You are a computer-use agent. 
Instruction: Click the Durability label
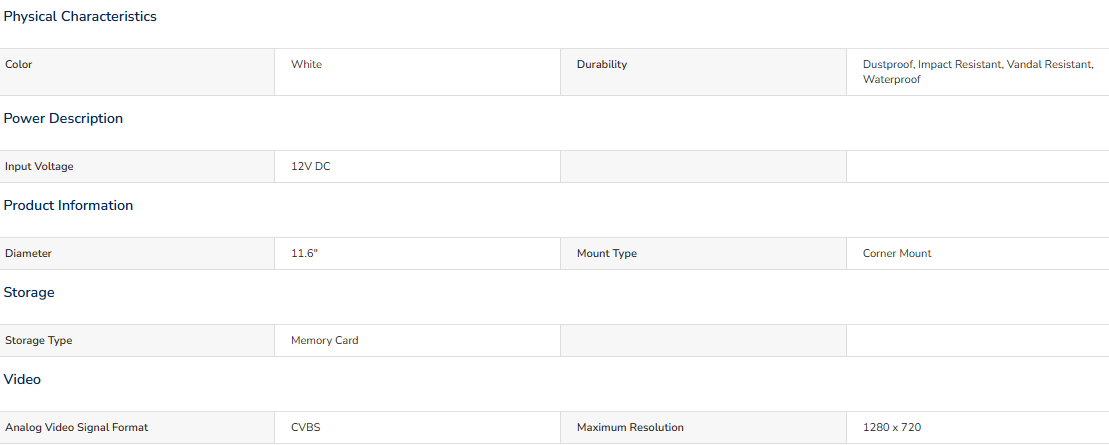602,64
